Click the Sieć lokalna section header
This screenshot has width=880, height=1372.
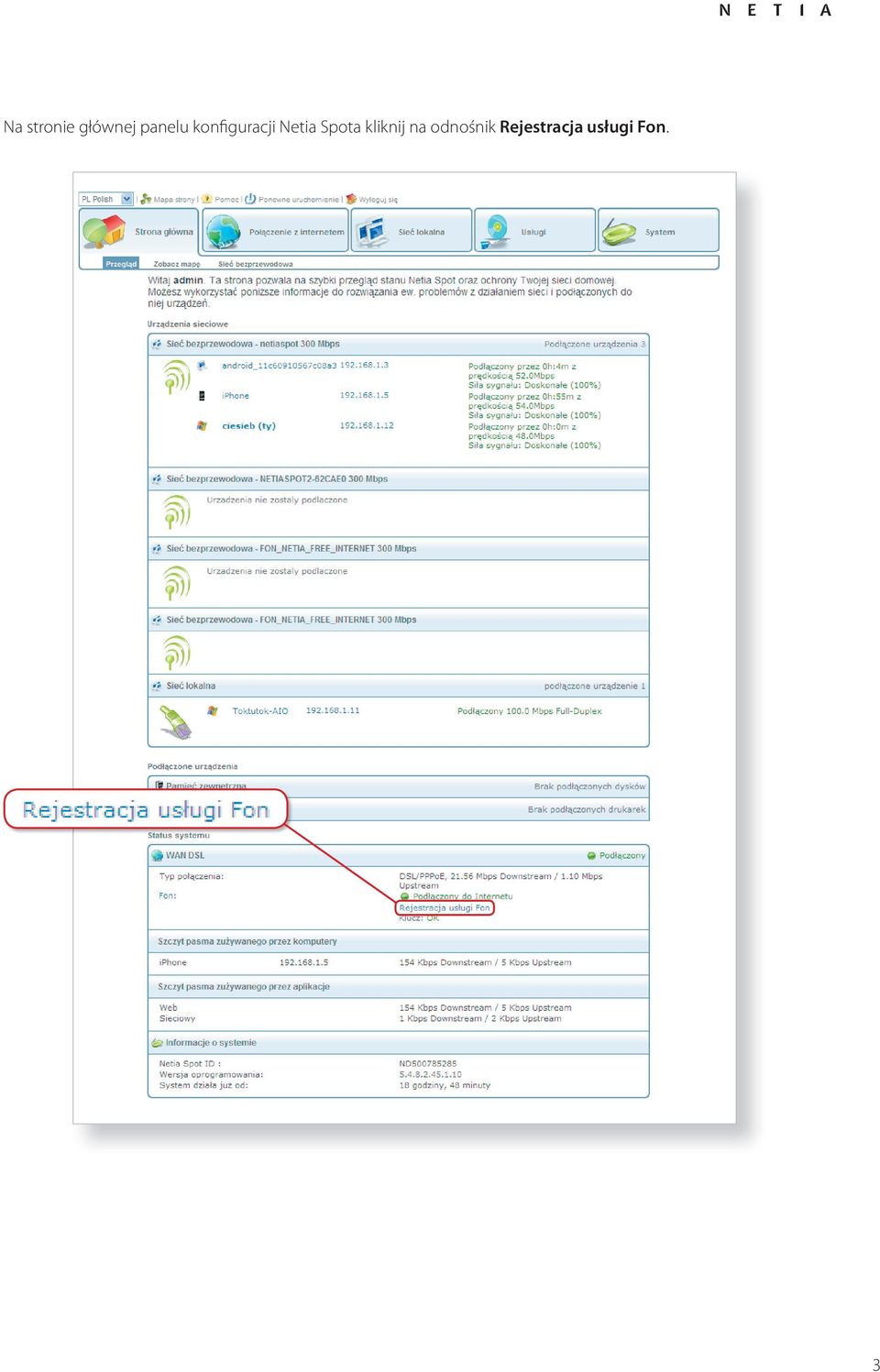pyautogui.click(x=399, y=686)
